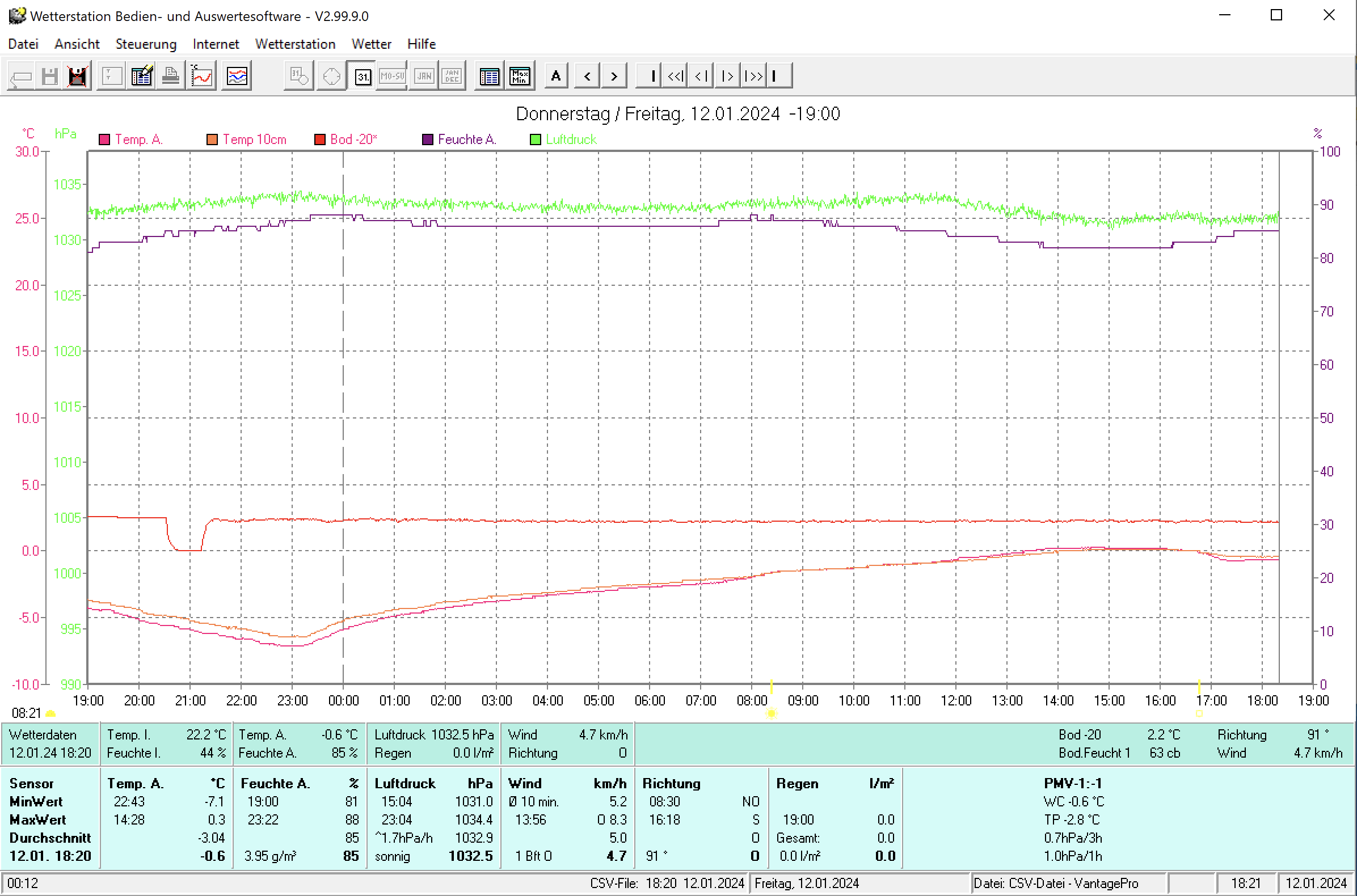Open the Steuerung menu
The height and width of the screenshot is (896, 1357).
point(146,44)
